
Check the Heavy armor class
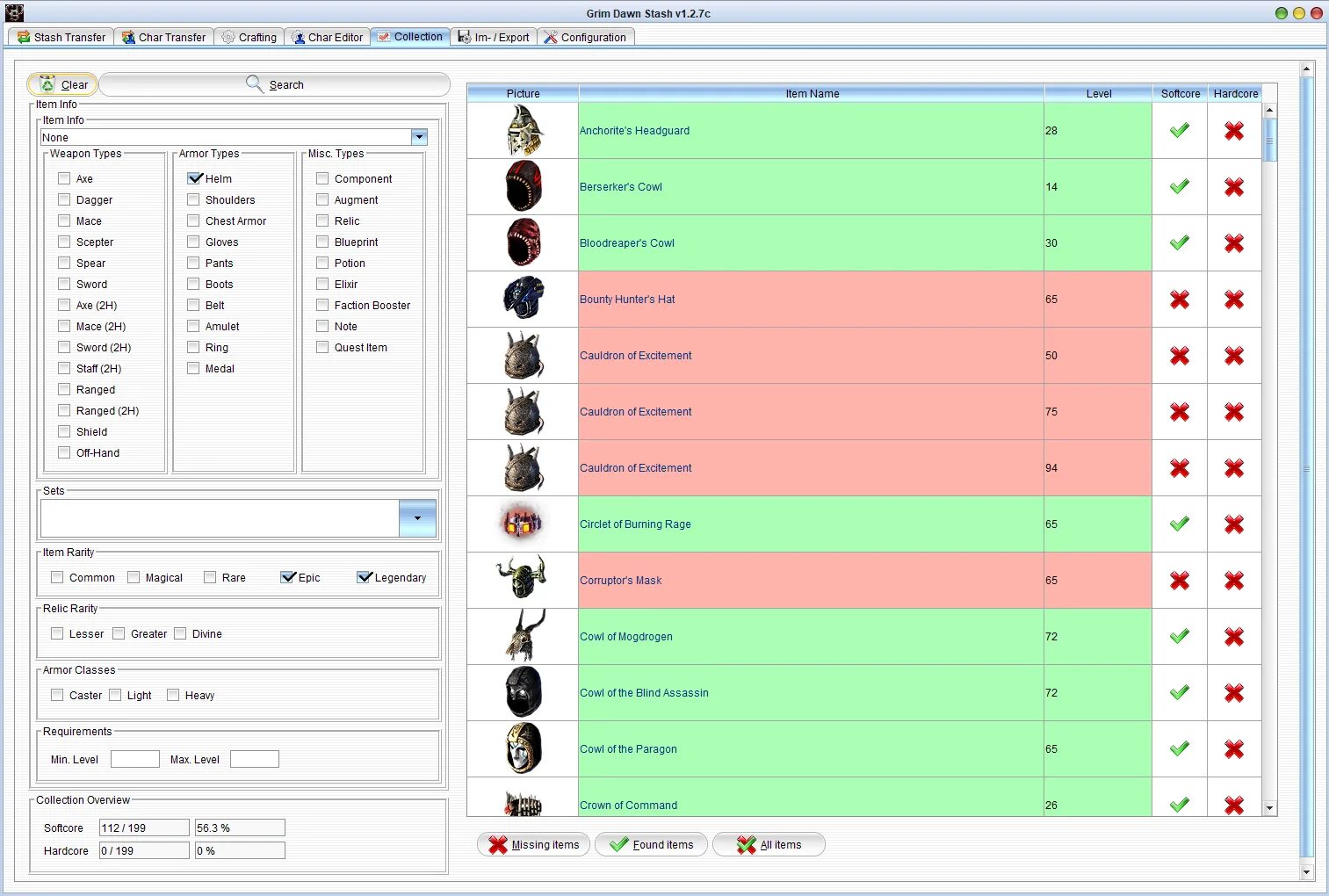coord(173,695)
